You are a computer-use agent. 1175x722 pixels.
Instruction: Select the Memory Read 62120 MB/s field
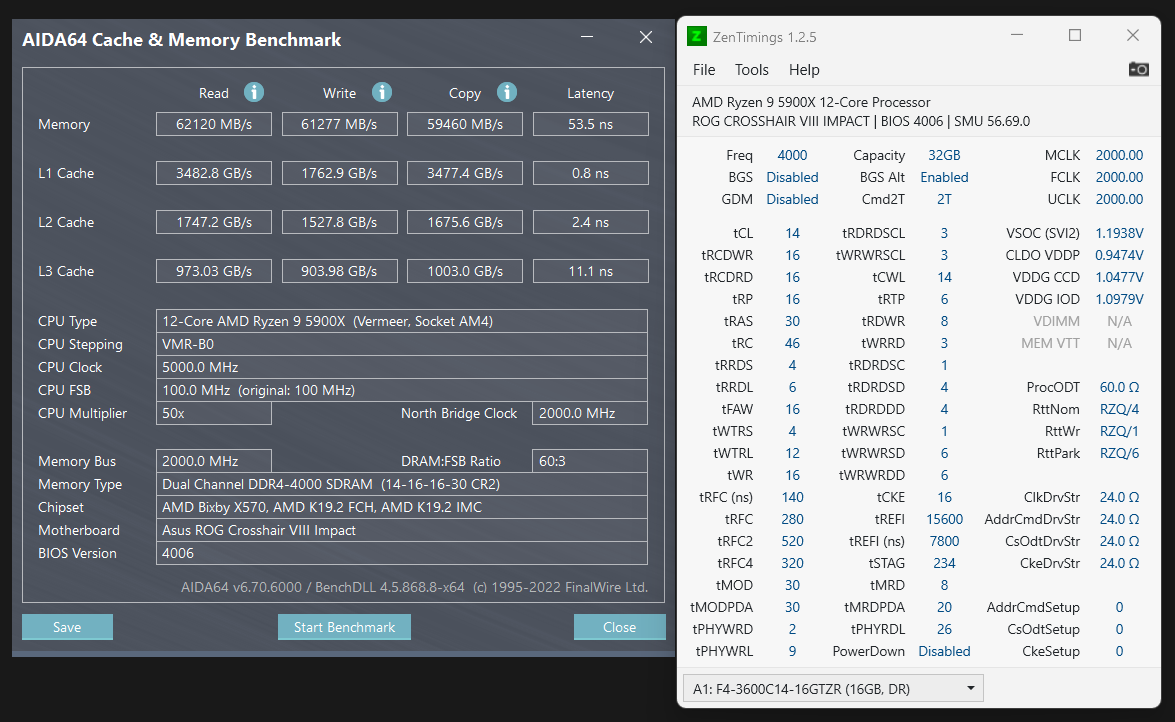[x=214, y=124]
